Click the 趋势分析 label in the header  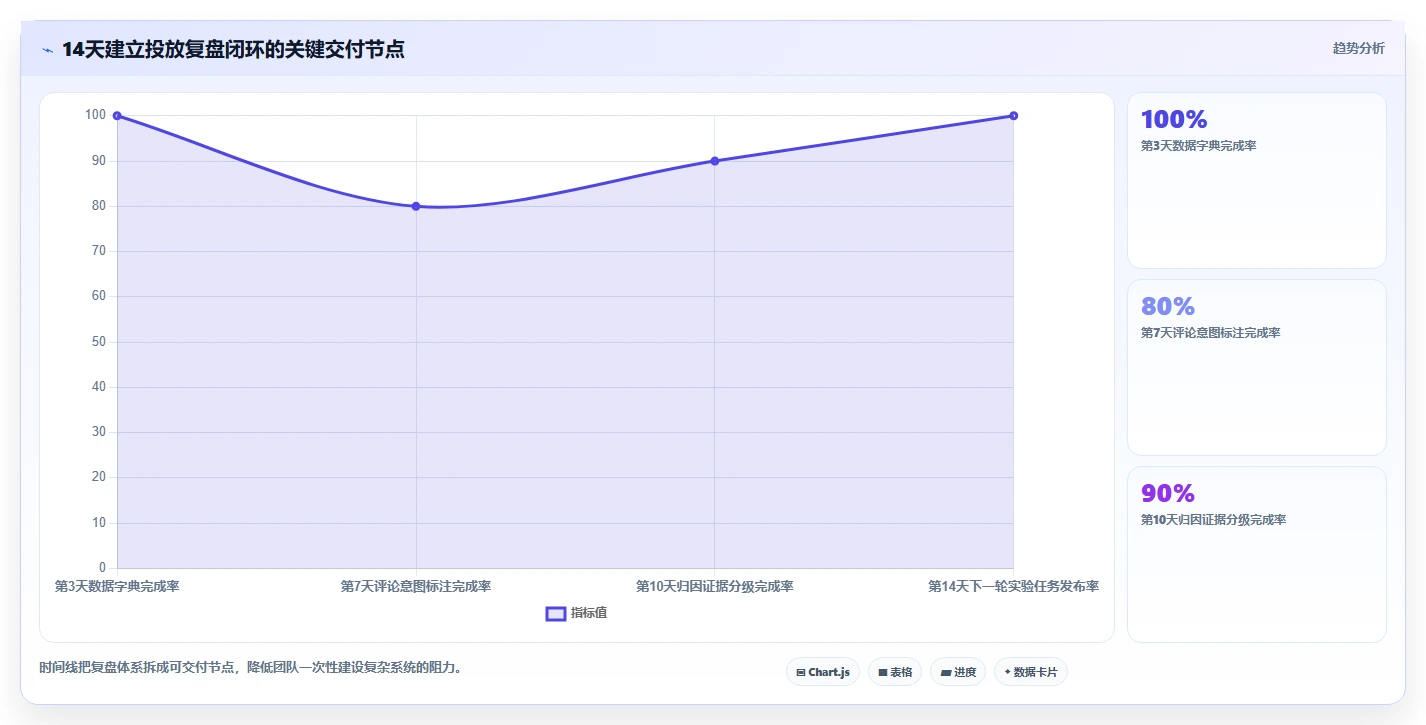click(1358, 48)
